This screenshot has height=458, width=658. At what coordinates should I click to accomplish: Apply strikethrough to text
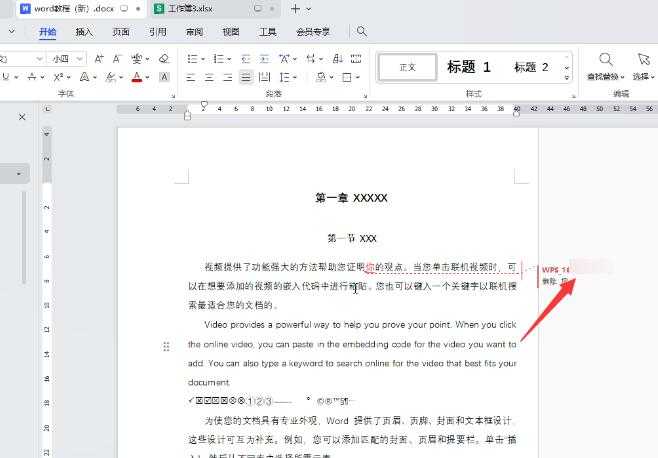coord(32,77)
